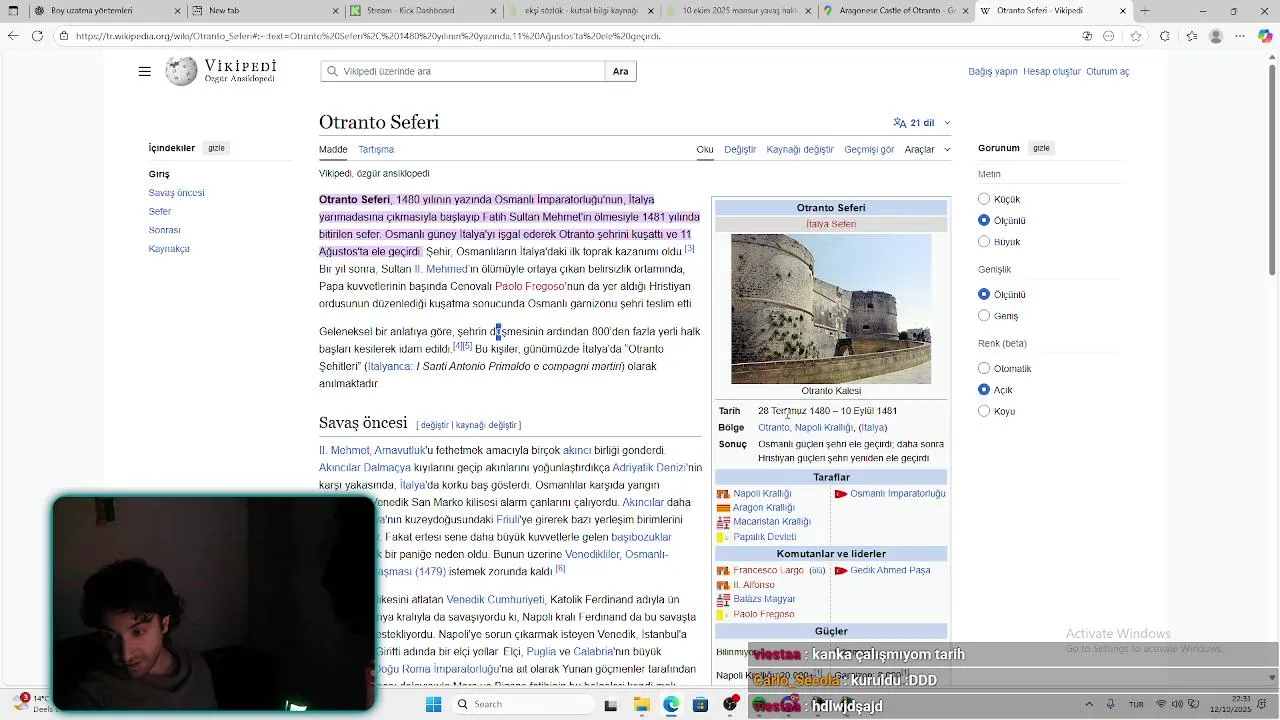Viewport: 1280px width, 720px height.
Task: Click the site info lock icon
Action: coord(64,36)
